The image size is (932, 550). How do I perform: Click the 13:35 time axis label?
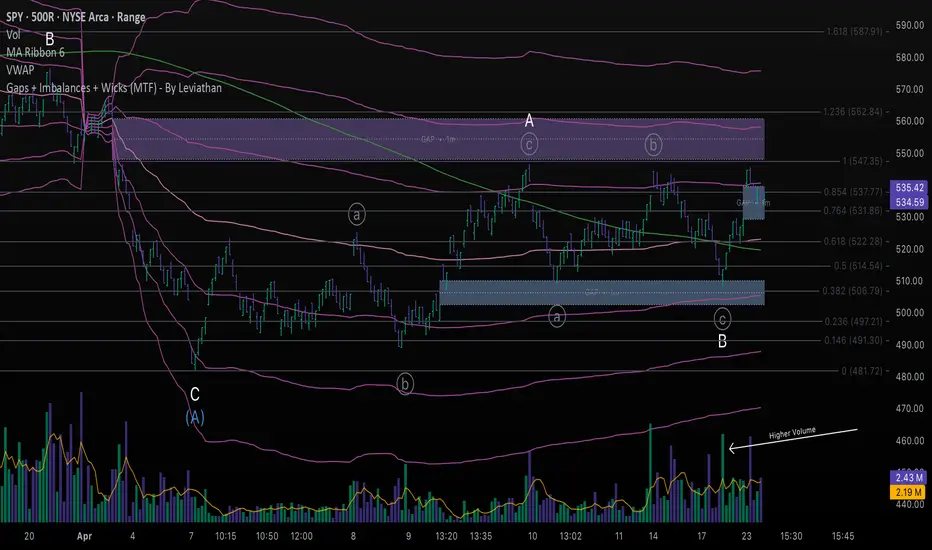481,536
